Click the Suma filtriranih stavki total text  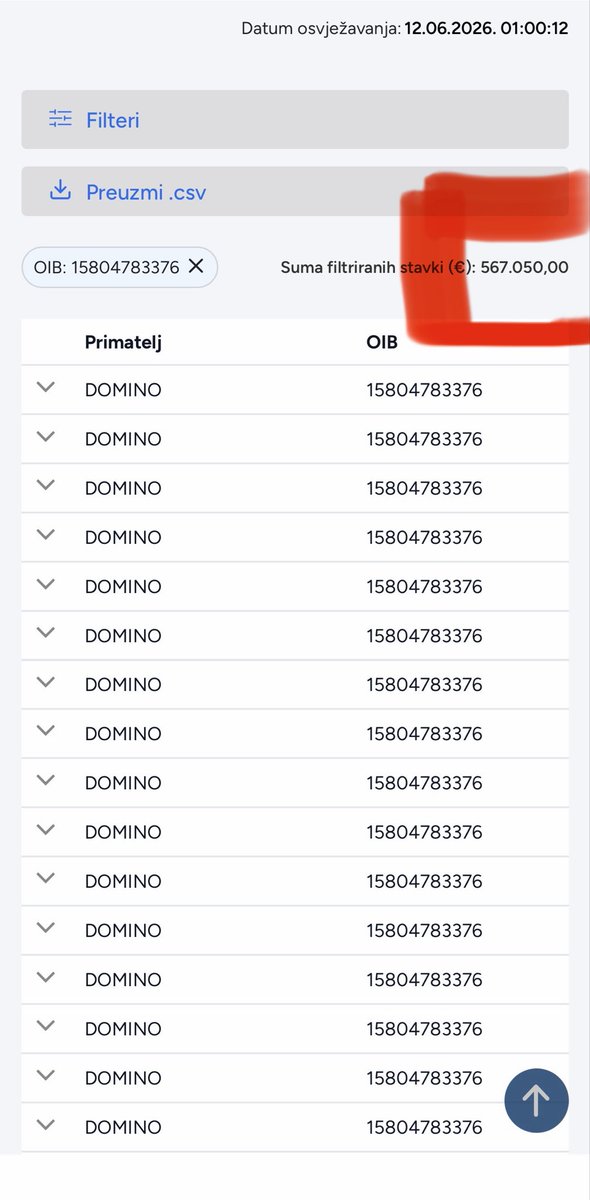pyautogui.click(x=425, y=268)
